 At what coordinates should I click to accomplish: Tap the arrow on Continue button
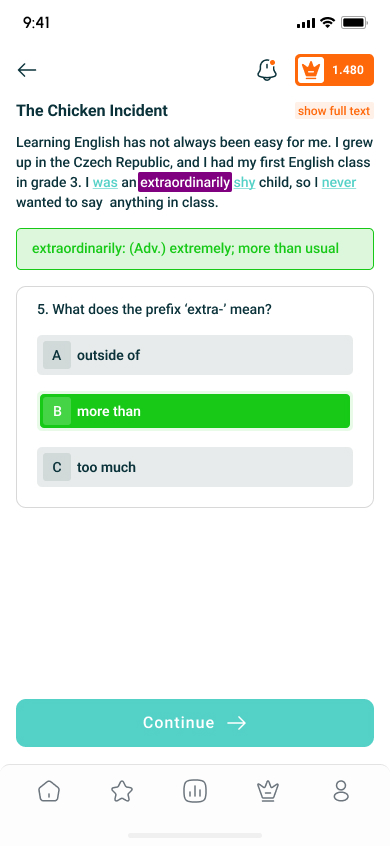tap(236, 723)
